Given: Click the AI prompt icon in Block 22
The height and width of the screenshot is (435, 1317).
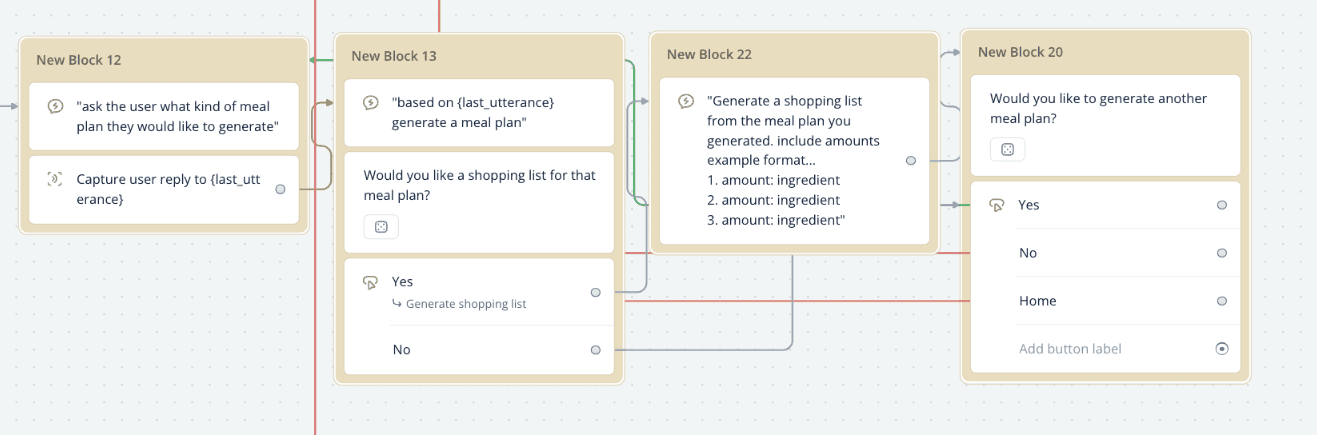Looking at the screenshot, I should pyautogui.click(x=686, y=101).
